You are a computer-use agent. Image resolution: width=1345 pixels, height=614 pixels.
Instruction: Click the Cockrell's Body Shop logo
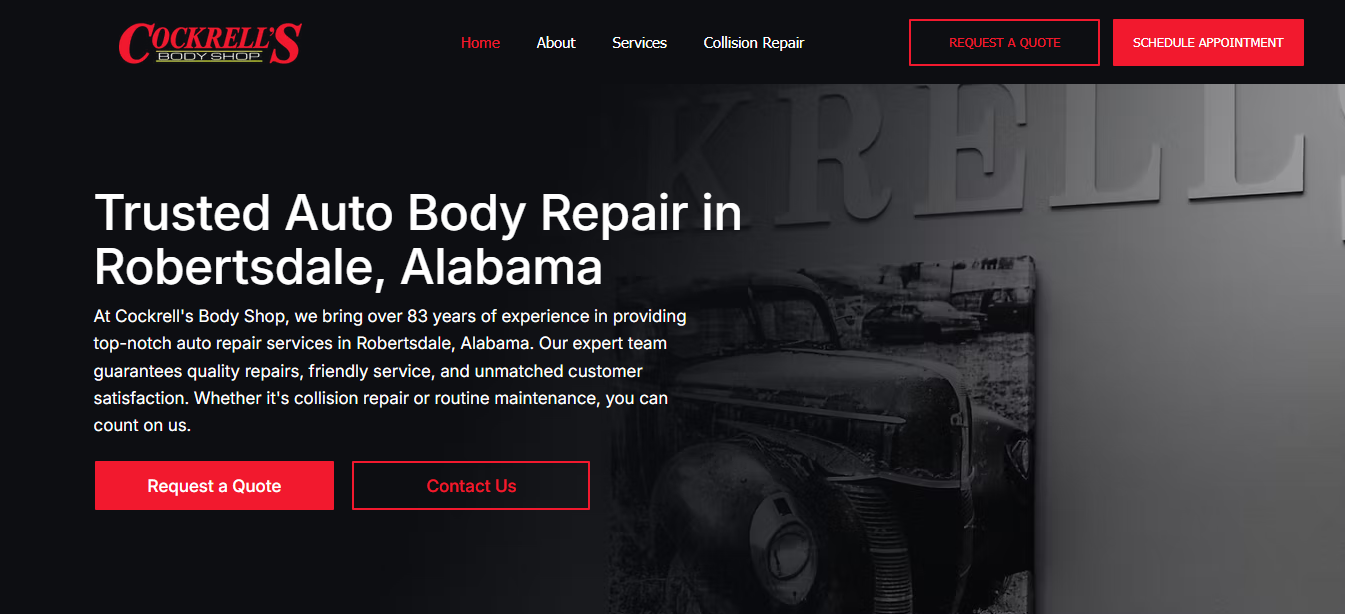pyautogui.click(x=210, y=44)
